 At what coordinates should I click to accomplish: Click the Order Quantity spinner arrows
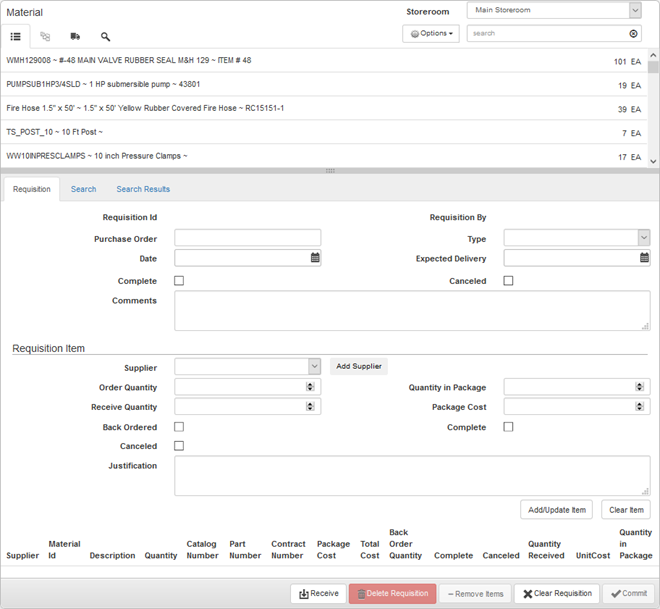pos(310,387)
